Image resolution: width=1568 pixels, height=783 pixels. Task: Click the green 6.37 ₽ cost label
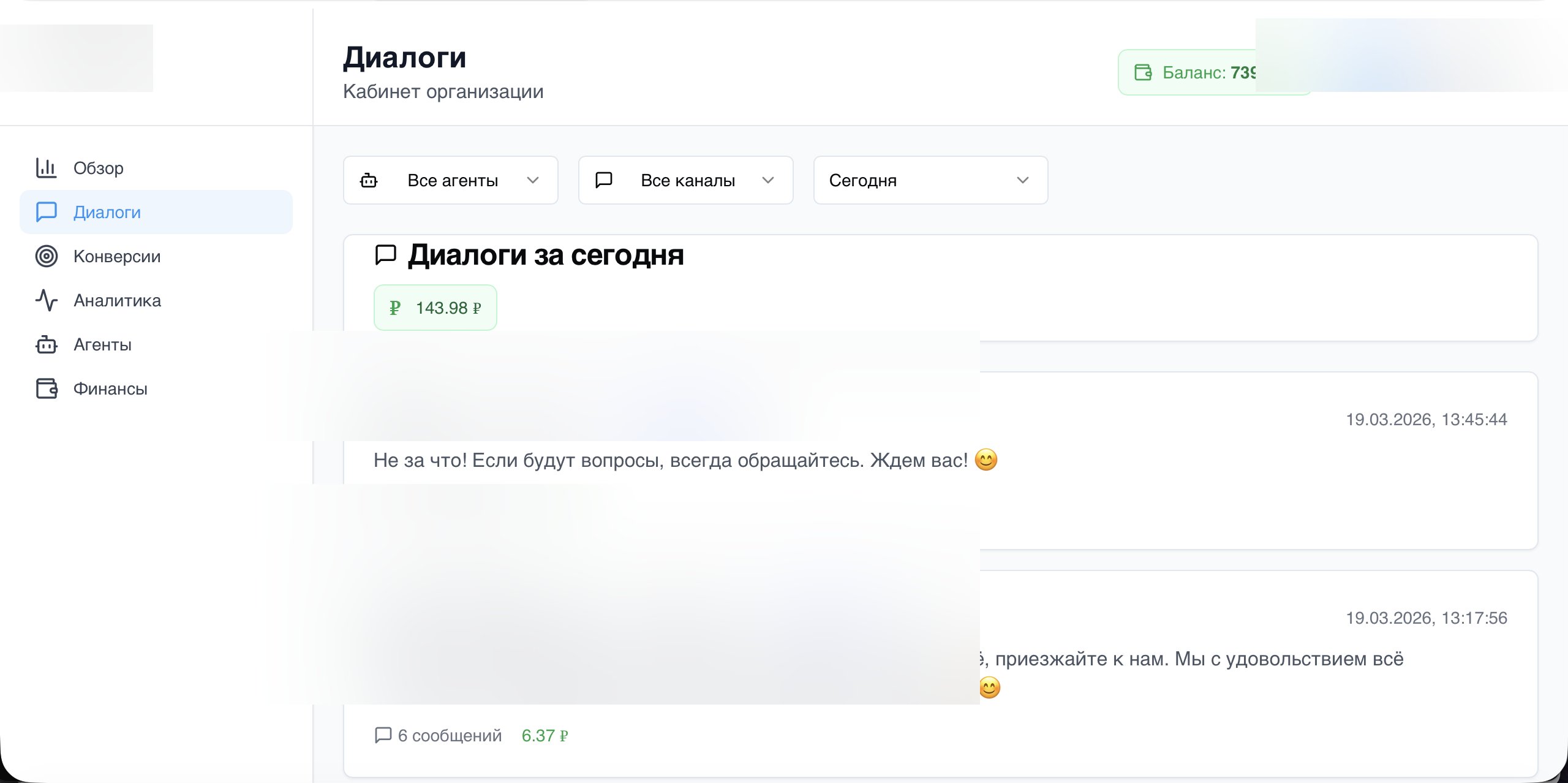pos(544,735)
